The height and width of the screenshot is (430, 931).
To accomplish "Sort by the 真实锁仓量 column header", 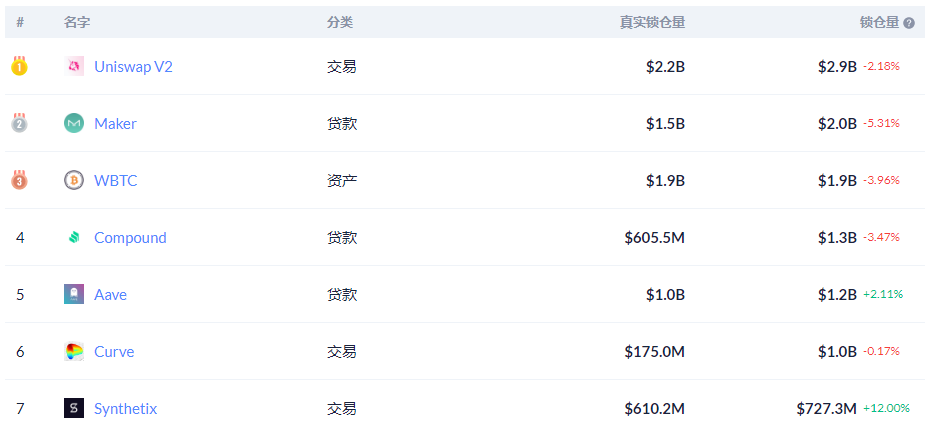I will click(653, 23).
